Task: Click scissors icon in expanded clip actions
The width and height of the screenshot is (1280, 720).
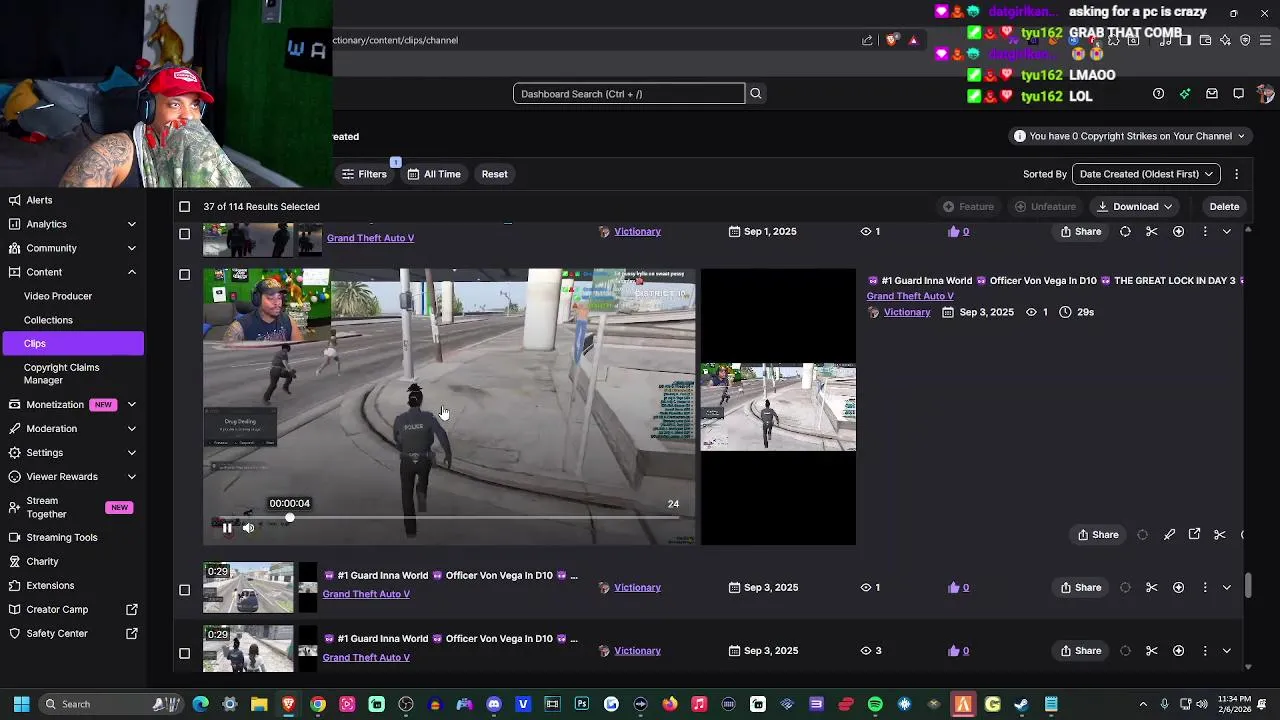Action: pyautogui.click(x=1220, y=535)
